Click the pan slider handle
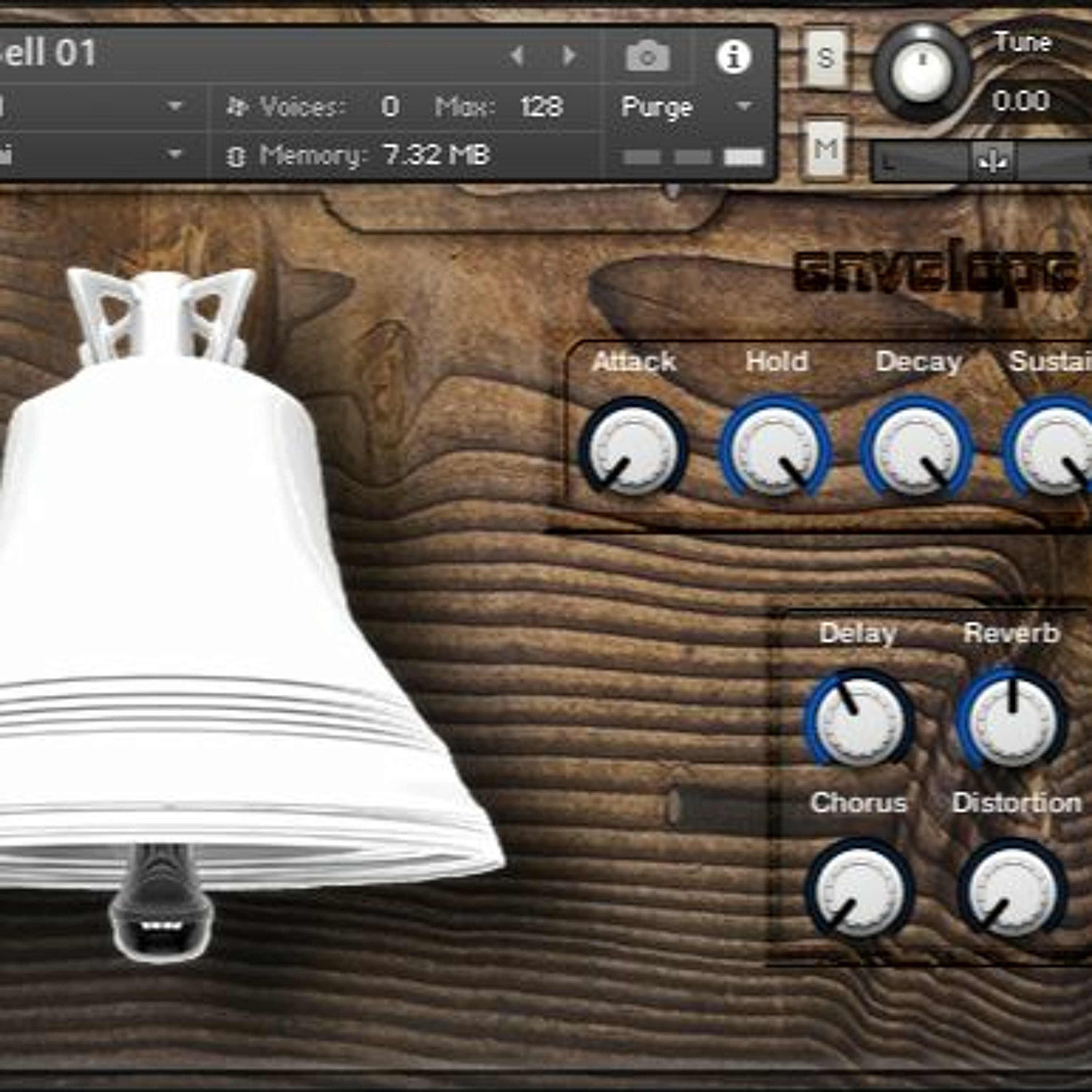 point(993,162)
